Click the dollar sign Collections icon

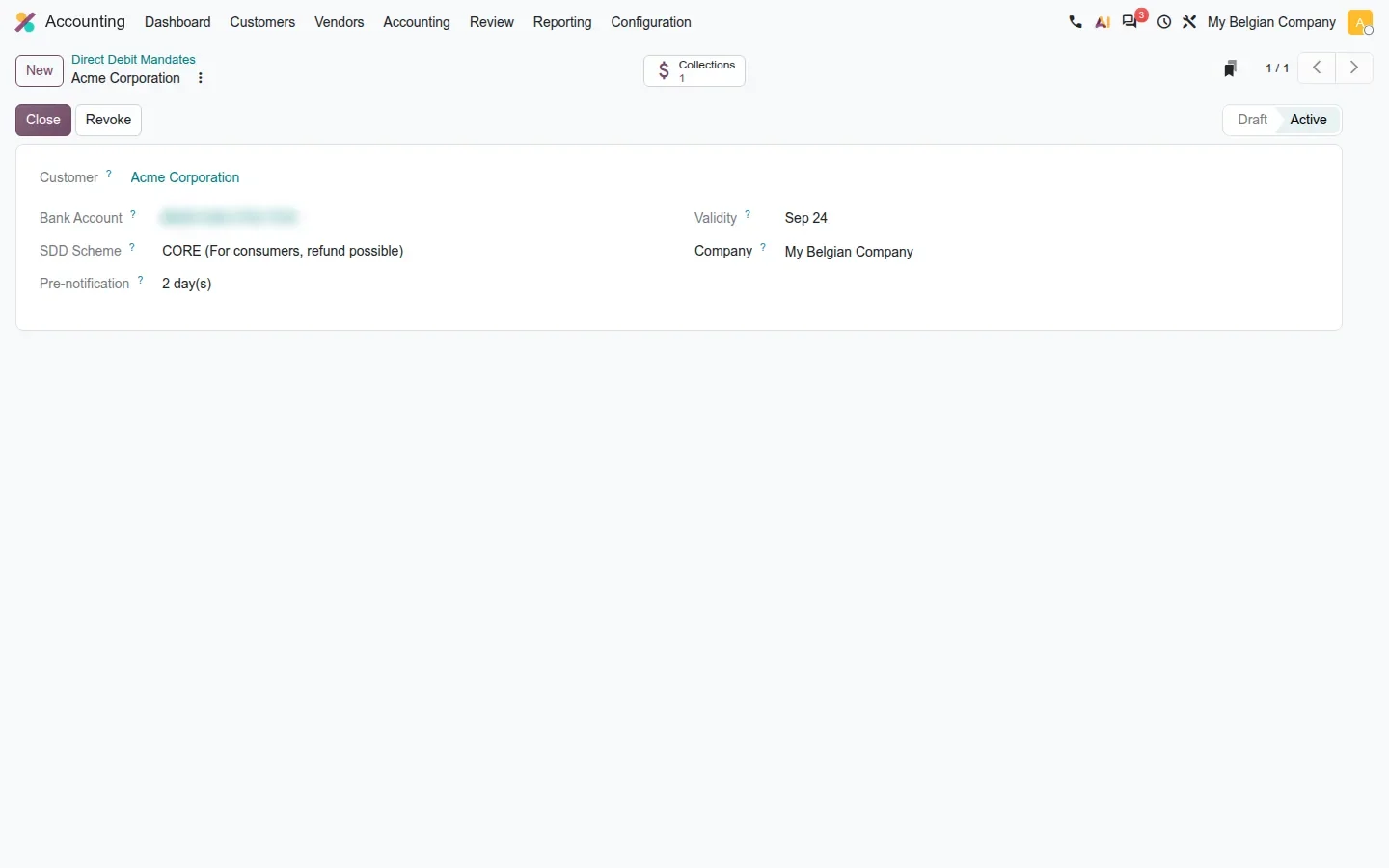pos(664,71)
